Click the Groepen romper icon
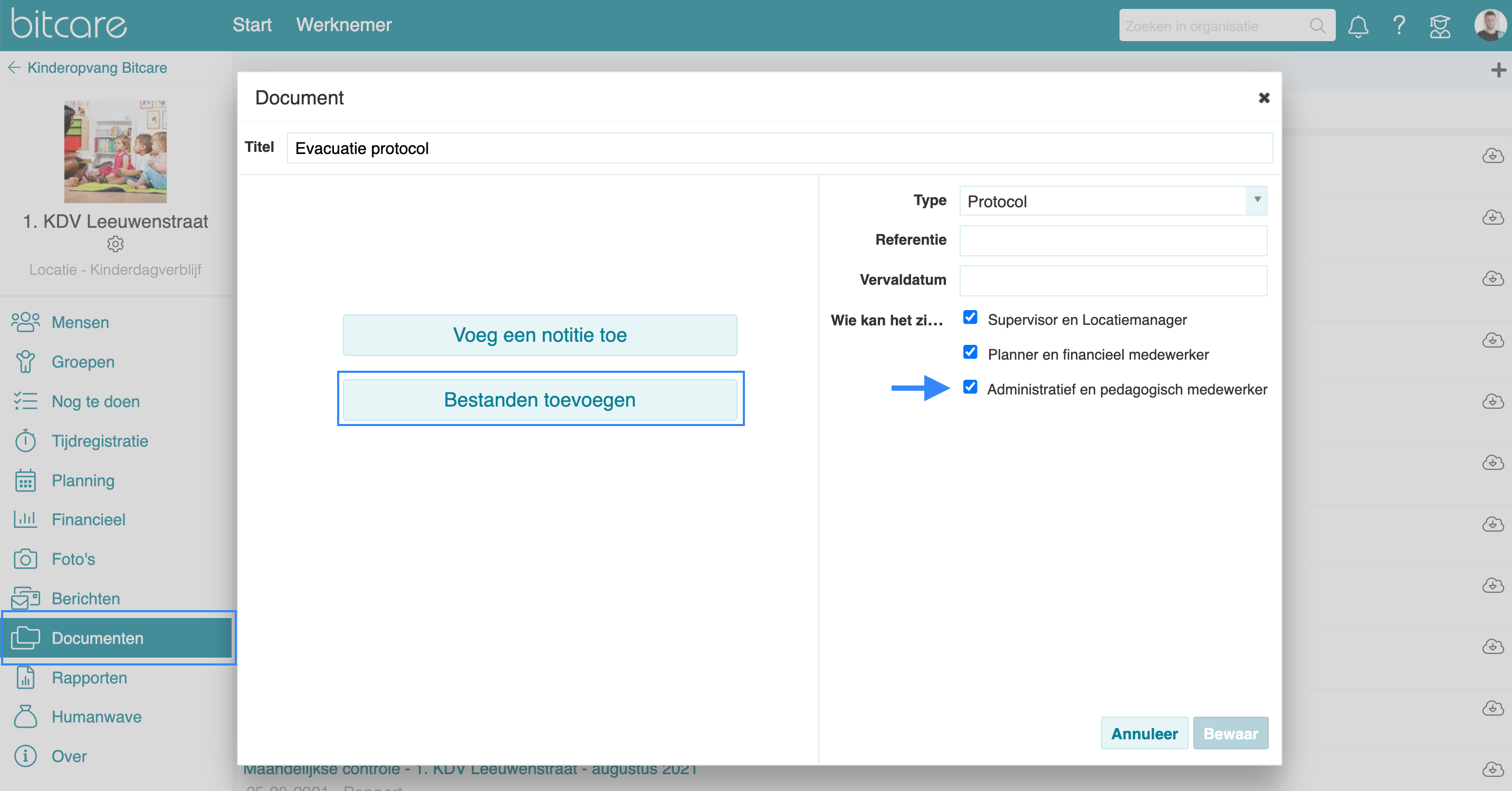Screen dimensions: 1512x791 pos(25,361)
